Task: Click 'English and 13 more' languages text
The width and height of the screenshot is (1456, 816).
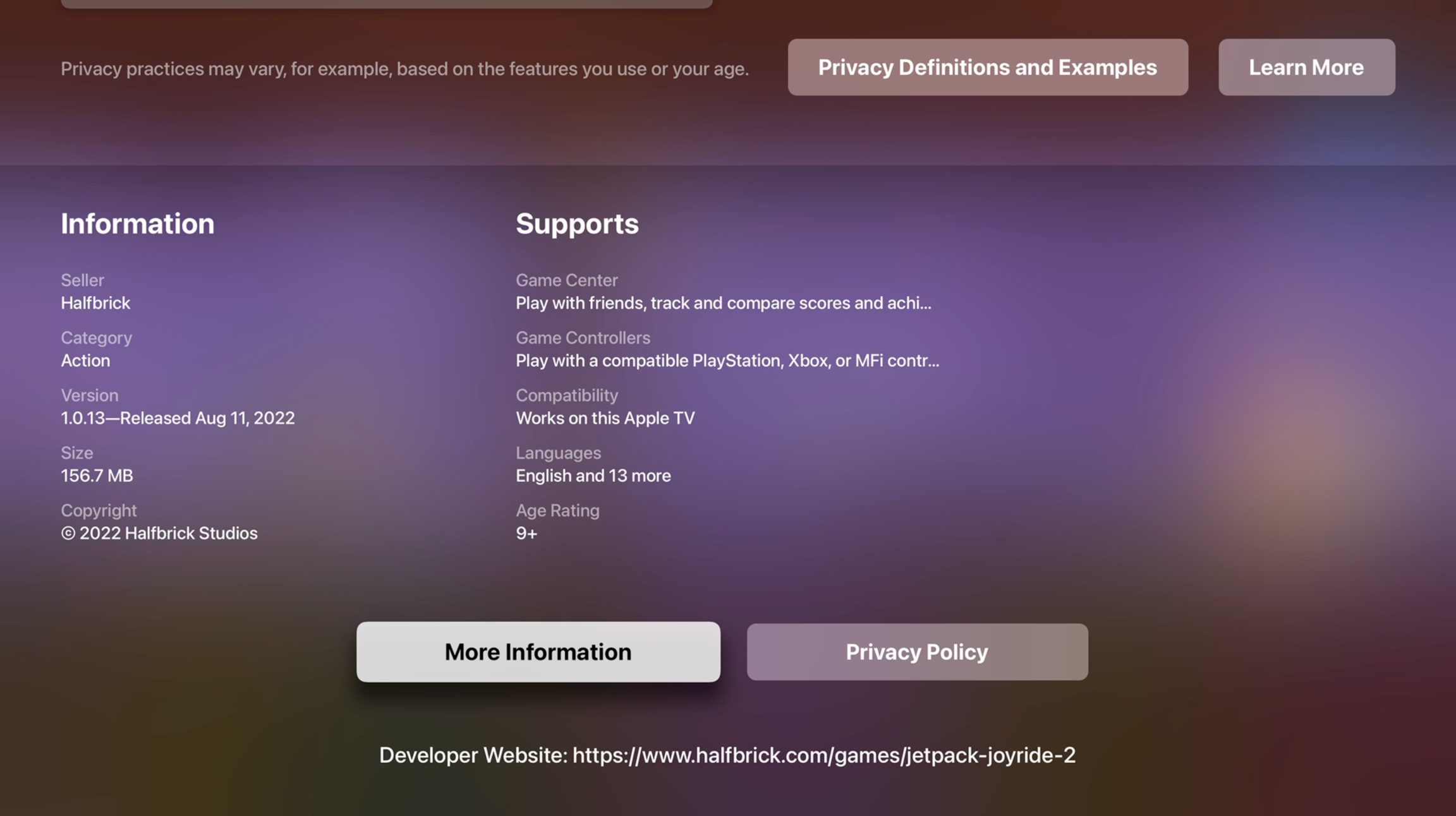Action: [x=593, y=476]
